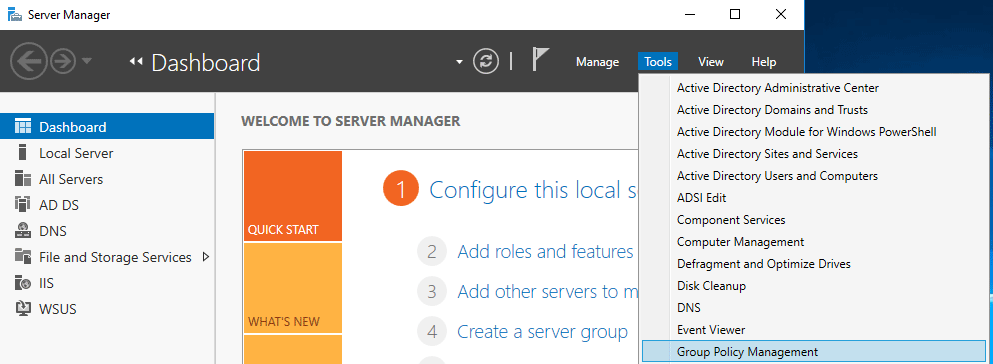The width and height of the screenshot is (993, 364).
Task: Open the notifications flag
Action: pyautogui.click(x=540, y=59)
